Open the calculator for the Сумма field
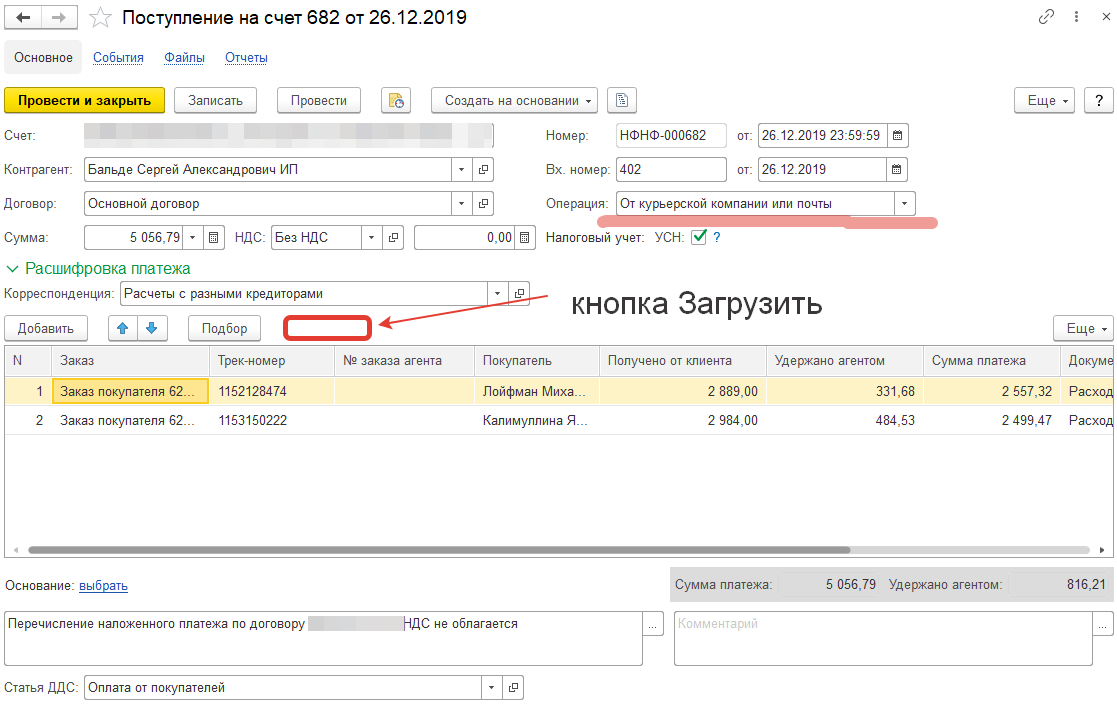The width and height of the screenshot is (1117, 709). (x=214, y=238)
